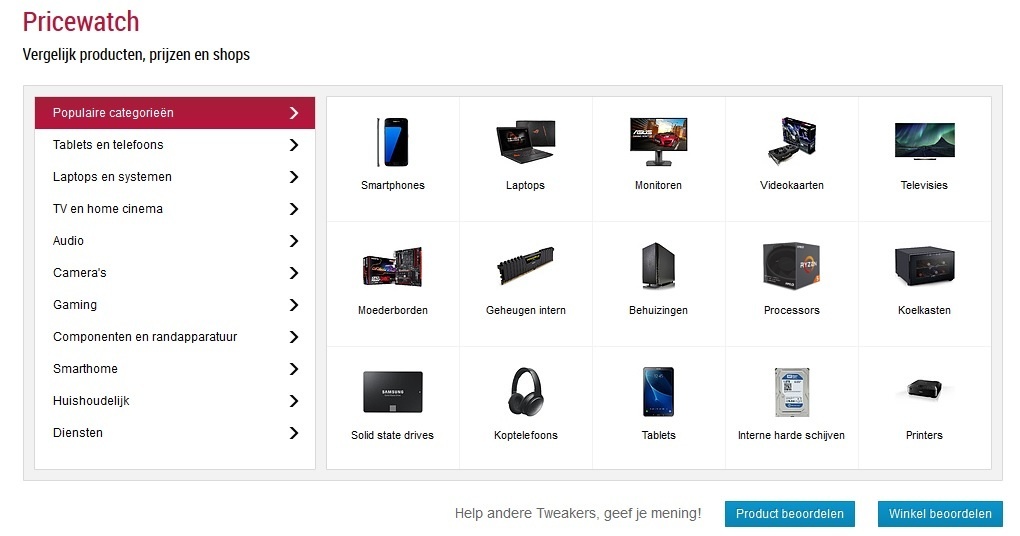Select the Interne harde schijven icon
Screen dimensions: 1020x536
pos(792,392)
